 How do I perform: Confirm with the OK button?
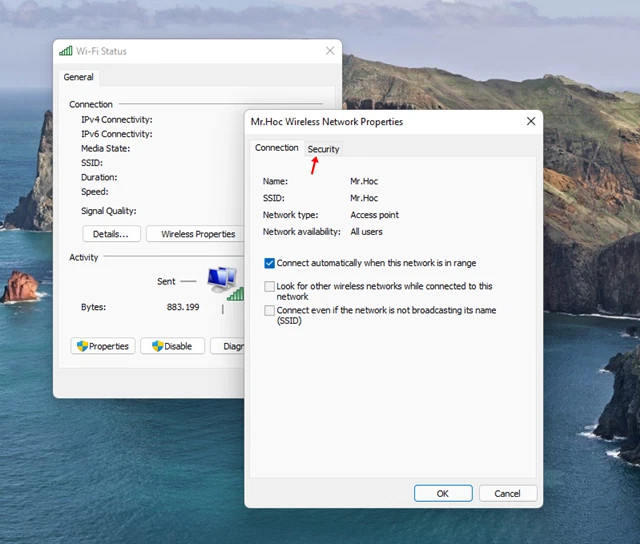point(443,493)
